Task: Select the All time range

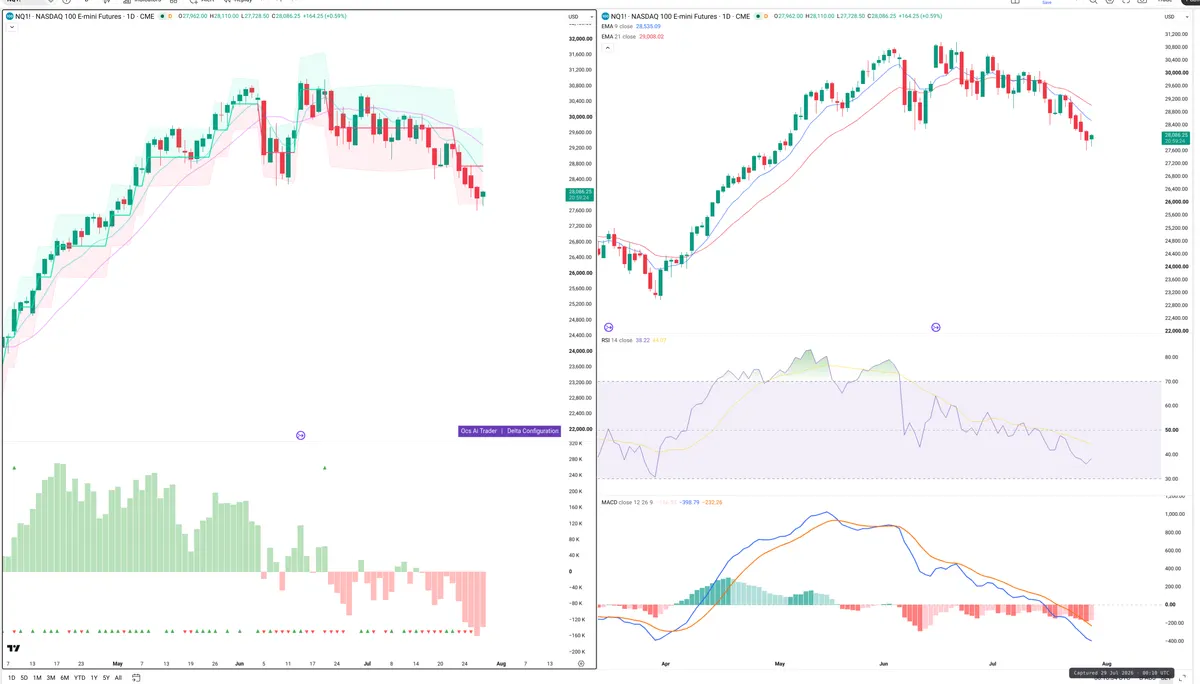Action: [118, 677]
